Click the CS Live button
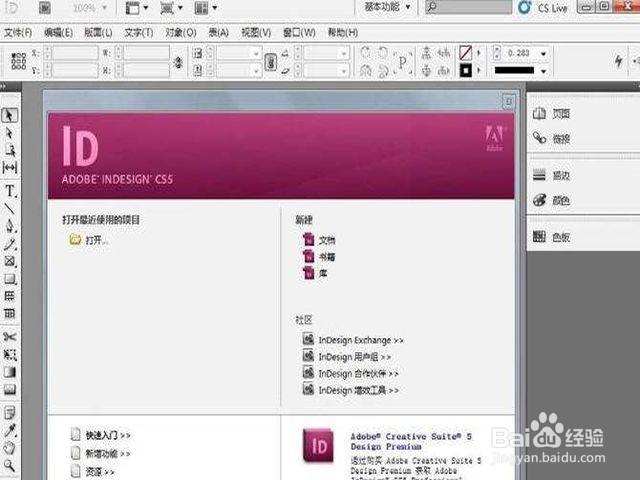Viewport: 640px width, 480px height. pyautogui.click(x=543, y=8)
